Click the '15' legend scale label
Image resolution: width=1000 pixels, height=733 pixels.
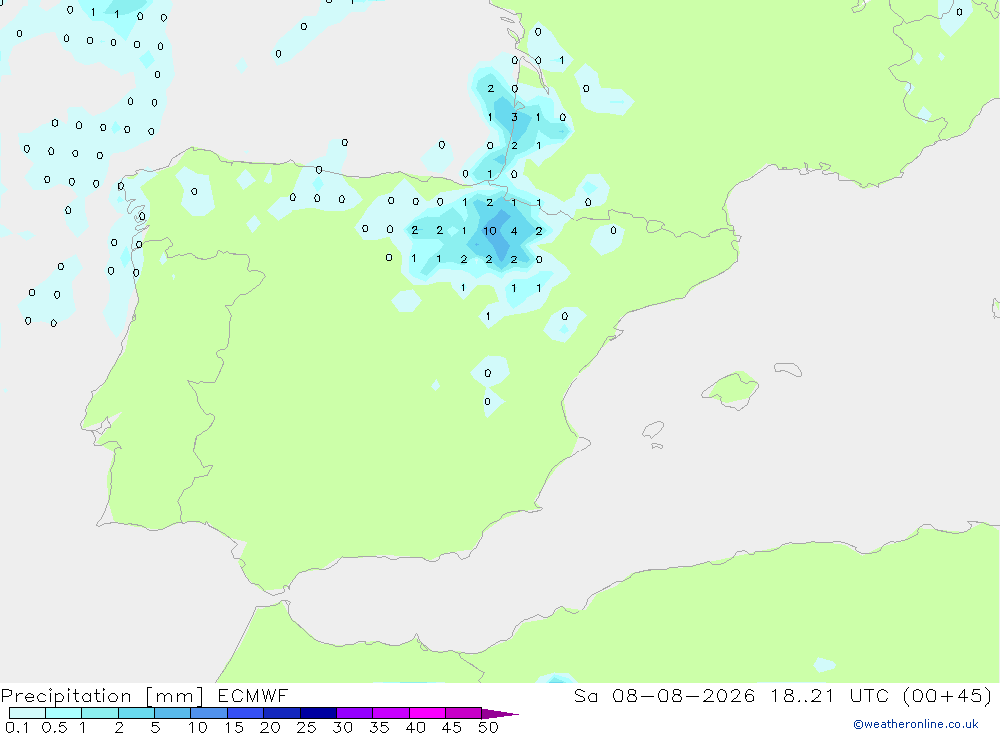(233, 727)
